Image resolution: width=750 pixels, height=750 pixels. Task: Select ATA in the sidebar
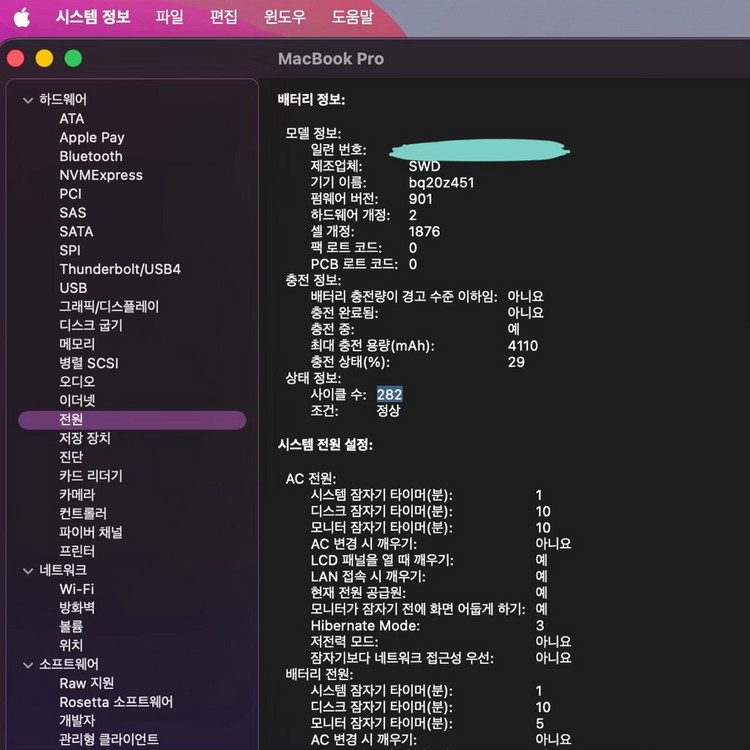coord(72,119)
